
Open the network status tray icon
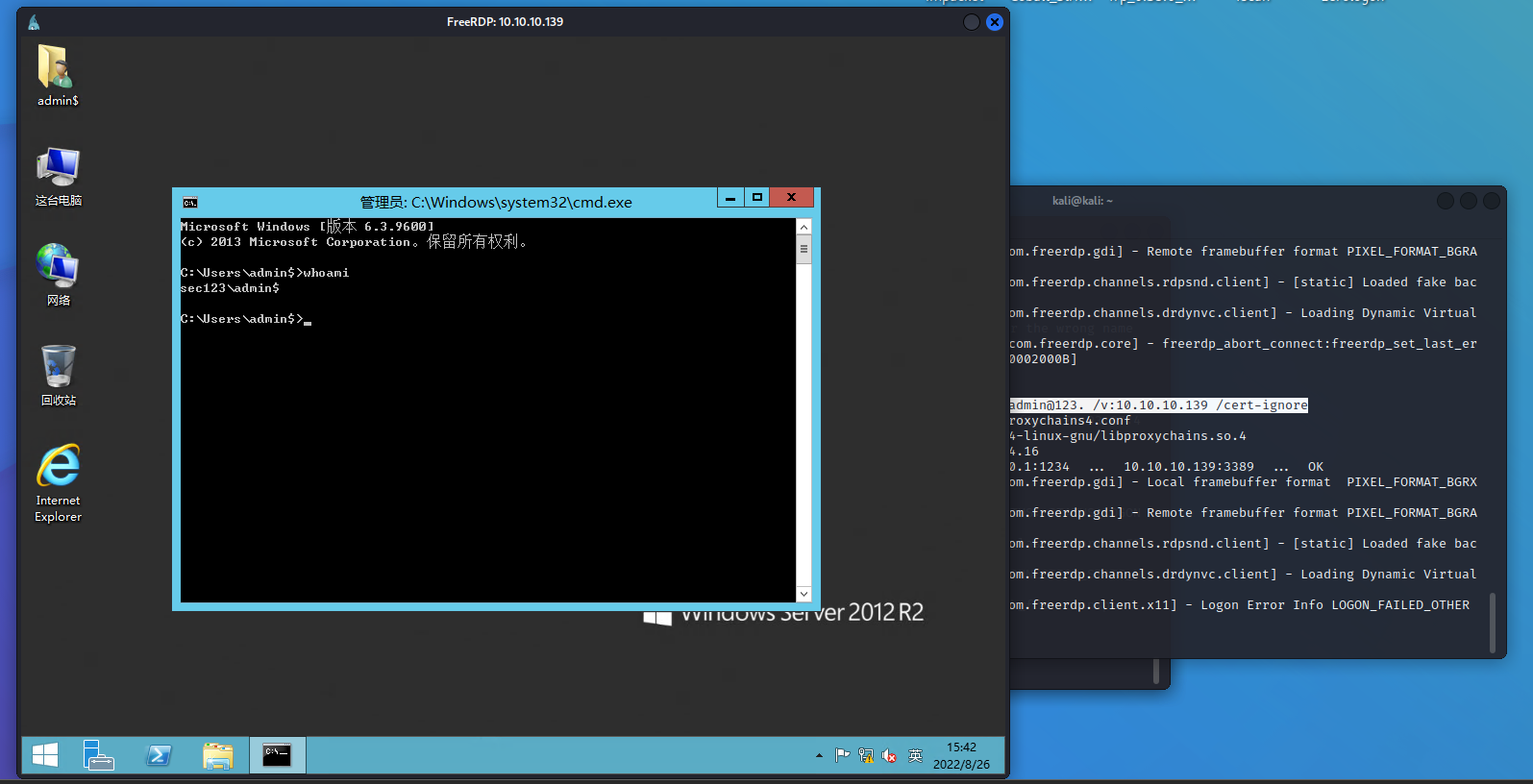866,756
